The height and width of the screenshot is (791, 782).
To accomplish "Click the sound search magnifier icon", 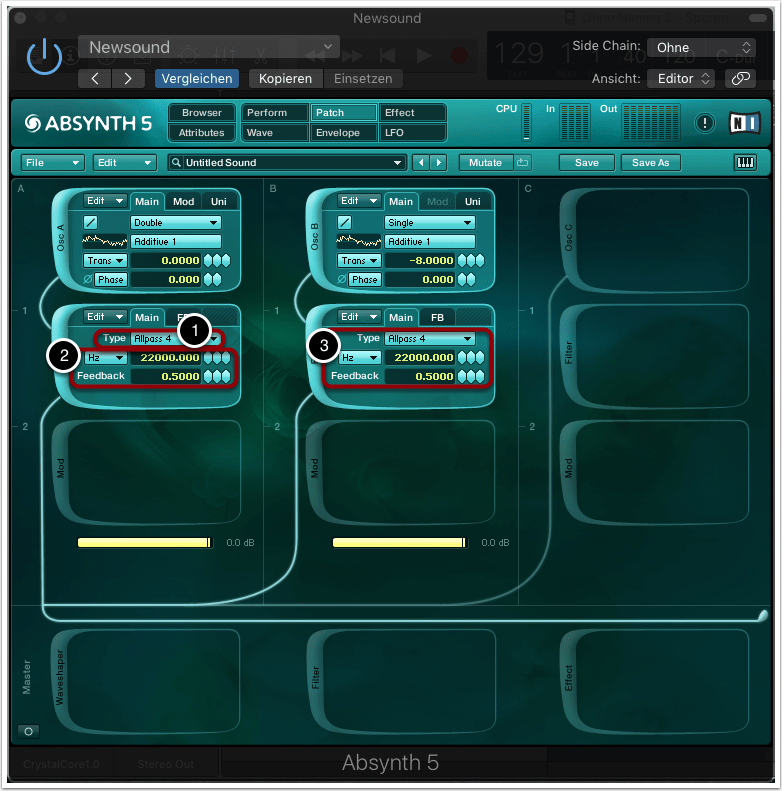I will pyautogui.click(x=176, y=162).
